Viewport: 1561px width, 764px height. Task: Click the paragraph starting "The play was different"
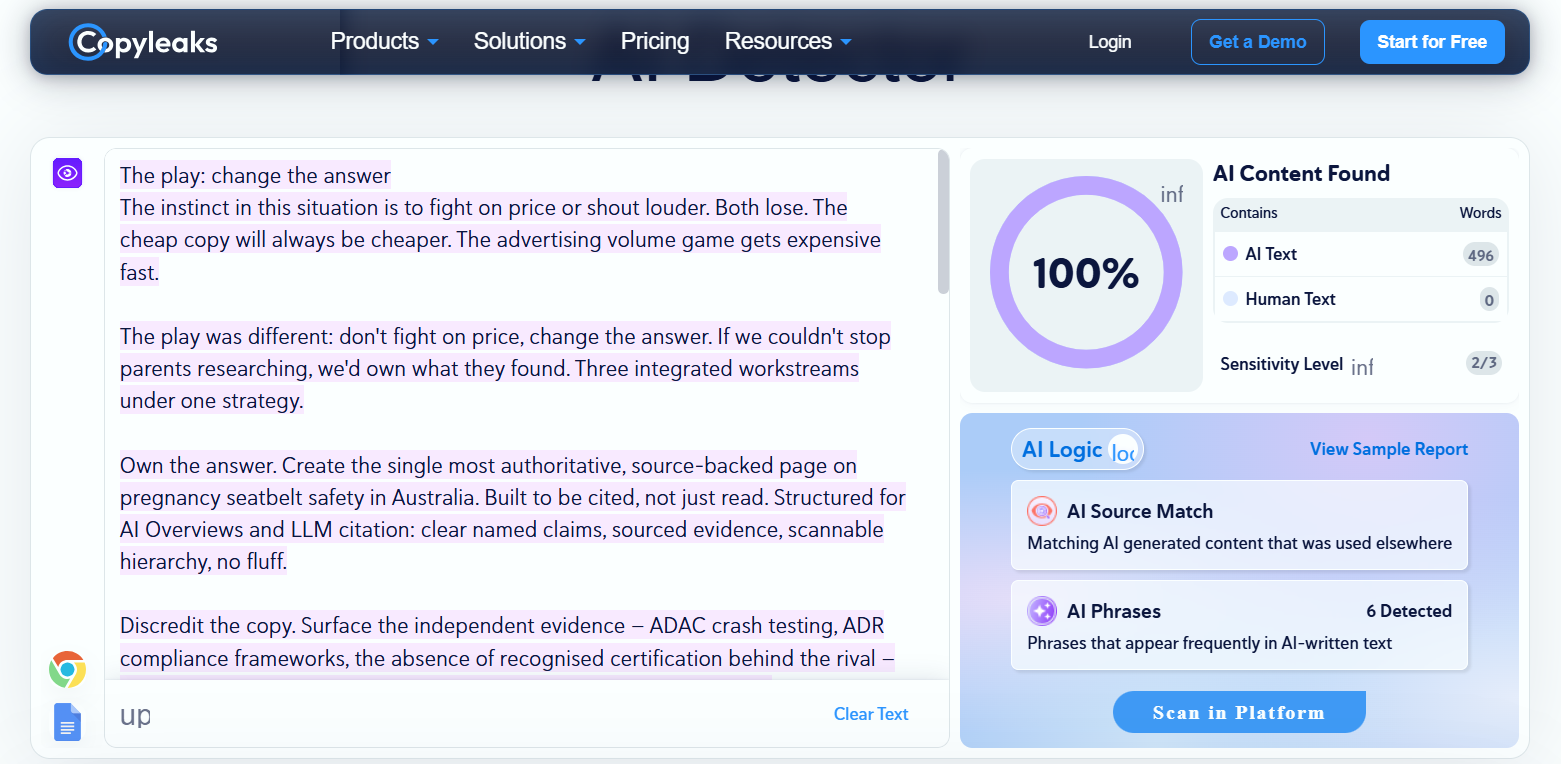coord(505,369)
